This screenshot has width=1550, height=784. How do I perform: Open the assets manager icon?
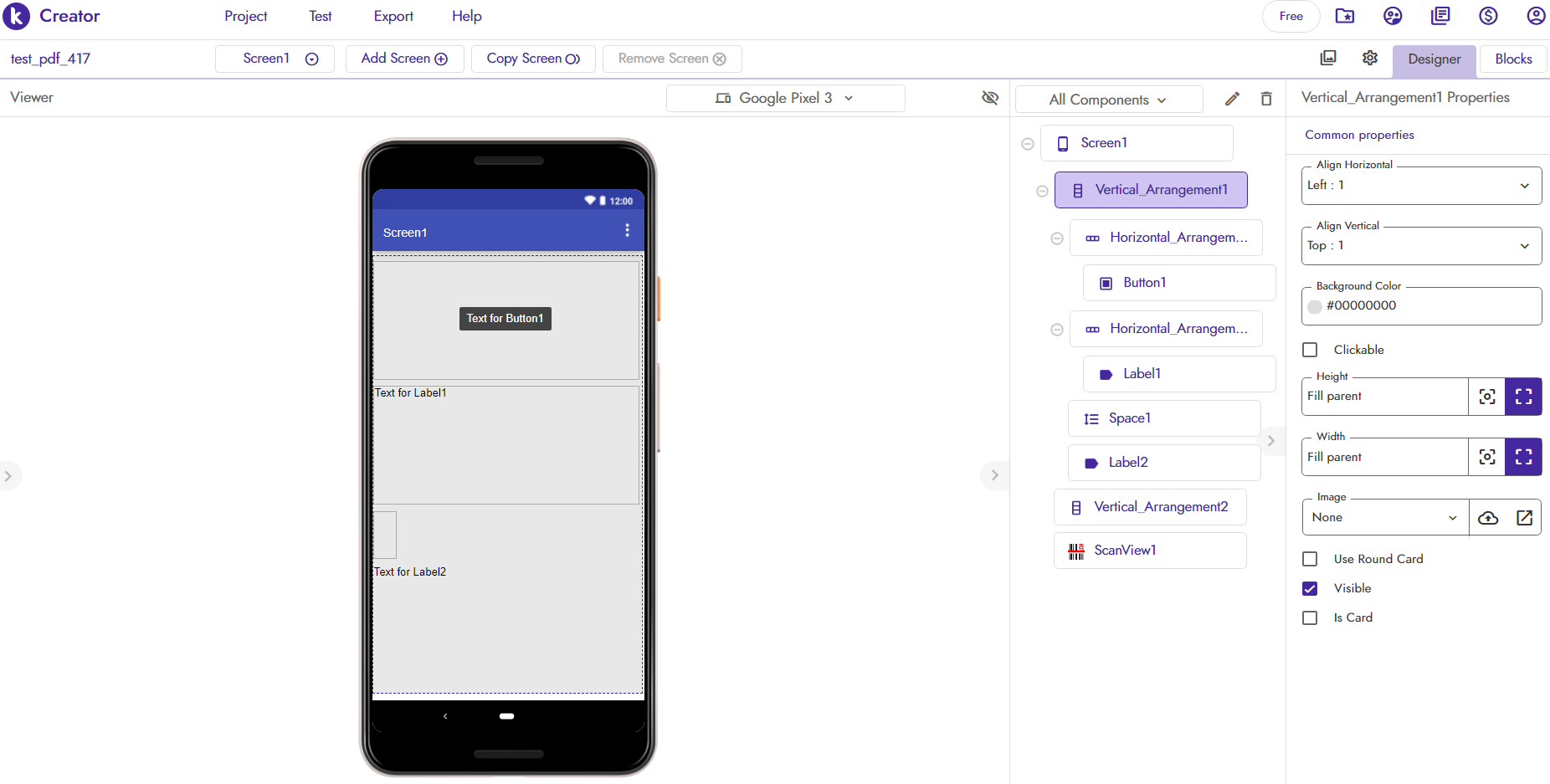click(x=1328, y=58)
